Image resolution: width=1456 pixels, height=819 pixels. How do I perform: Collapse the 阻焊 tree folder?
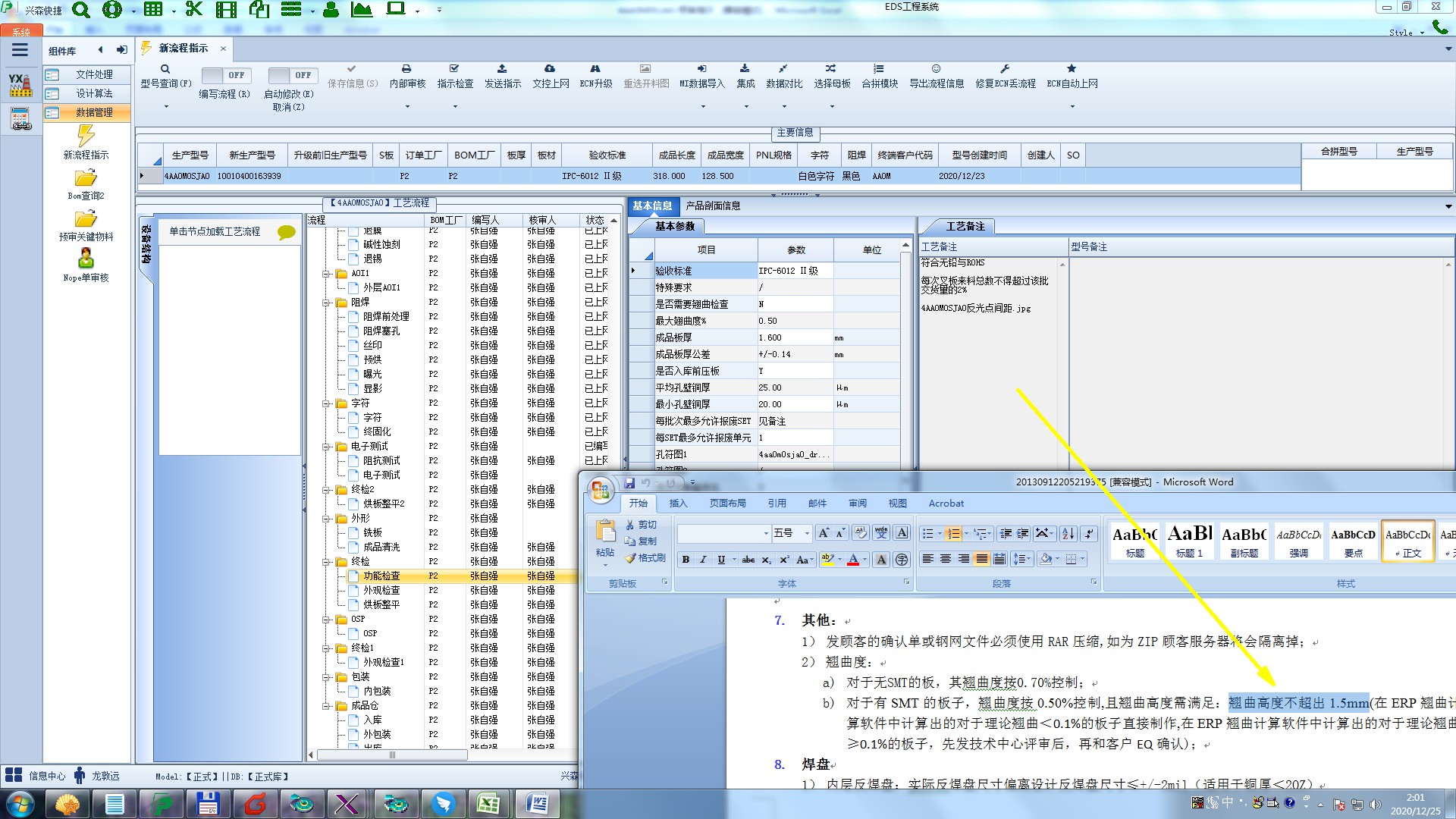pyautogui.click(x=326, y=302)
